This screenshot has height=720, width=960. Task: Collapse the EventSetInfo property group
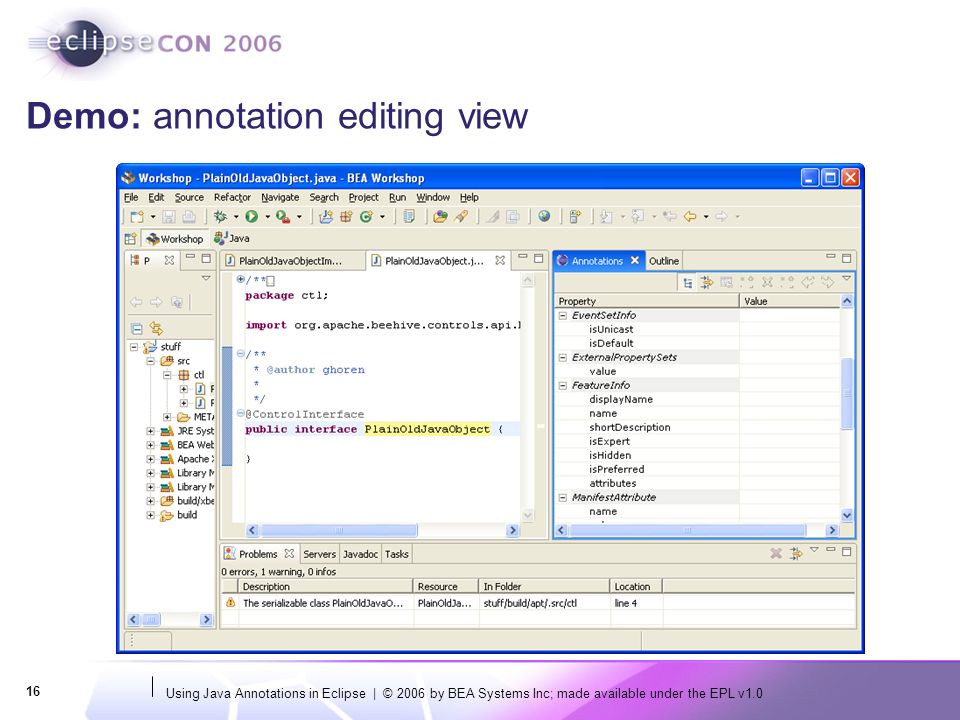click(x=563, y=316)
